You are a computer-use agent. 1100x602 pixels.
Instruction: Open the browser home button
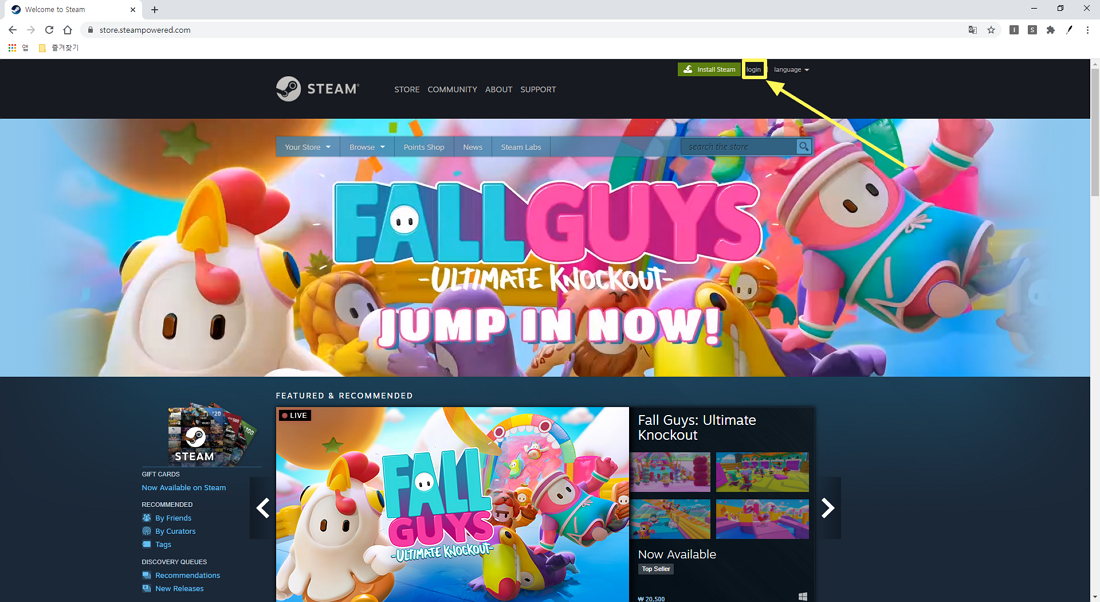click(x=67, y=30)
